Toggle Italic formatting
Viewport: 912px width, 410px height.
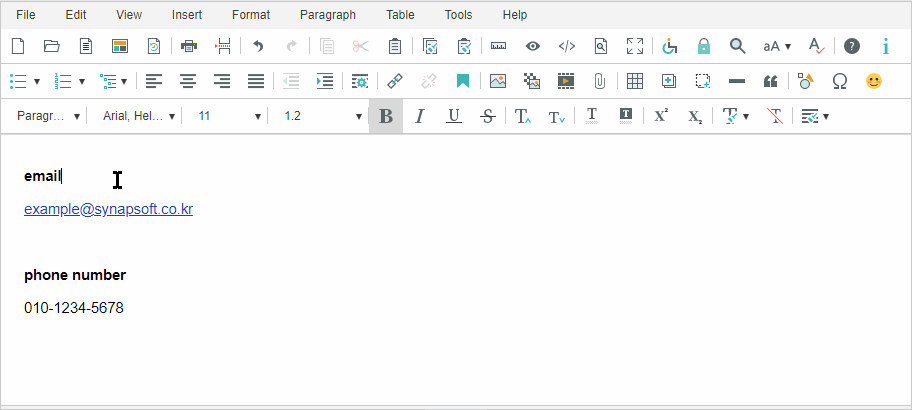coord(420,116)
